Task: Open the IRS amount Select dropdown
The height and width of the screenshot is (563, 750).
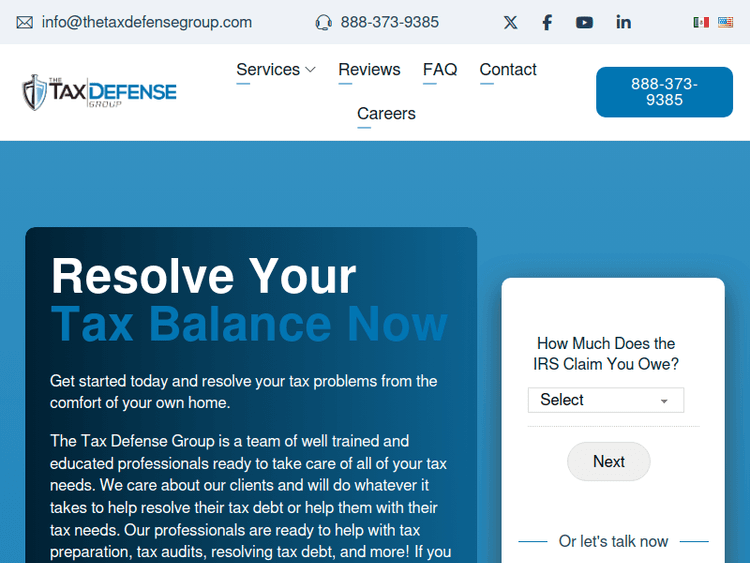Action: 606,400
